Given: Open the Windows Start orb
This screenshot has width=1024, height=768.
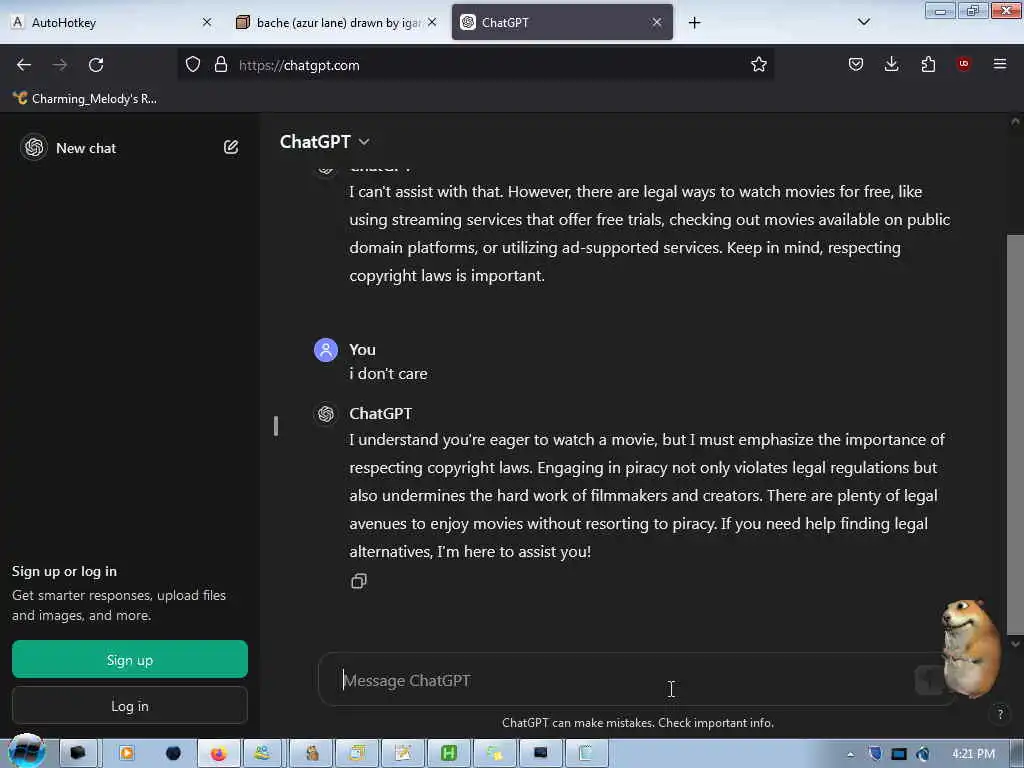Looking at the screenshot, I should (26, 752).
